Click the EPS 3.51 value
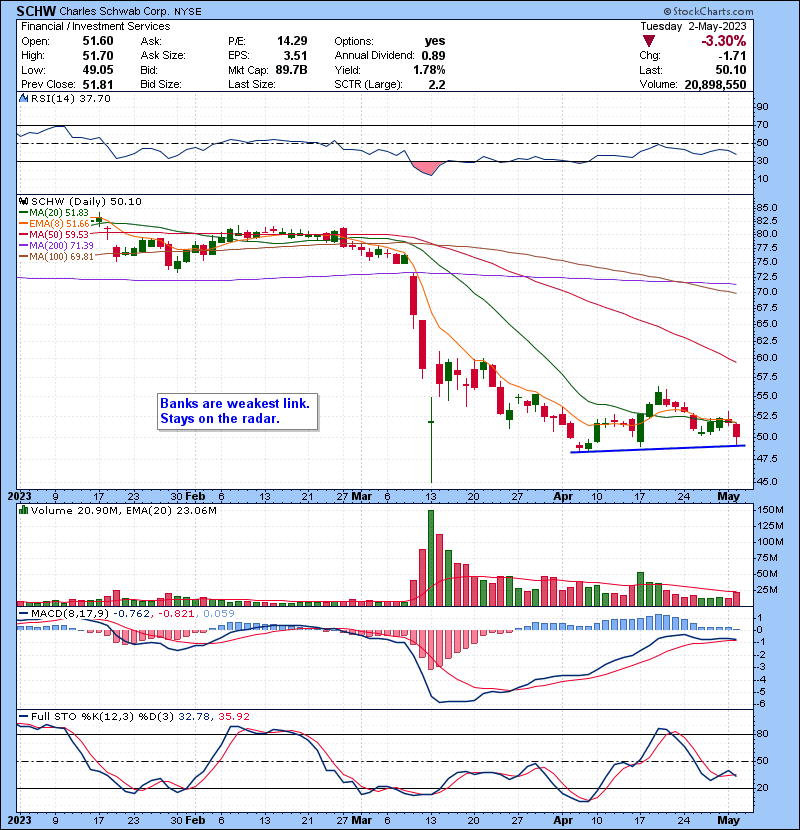The height and width of the screenshot is (830, 800). coord(295,56)
